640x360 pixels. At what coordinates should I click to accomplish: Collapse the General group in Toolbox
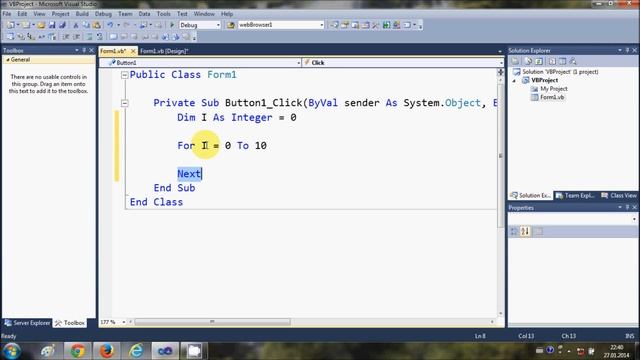click(x=8, y=60)
